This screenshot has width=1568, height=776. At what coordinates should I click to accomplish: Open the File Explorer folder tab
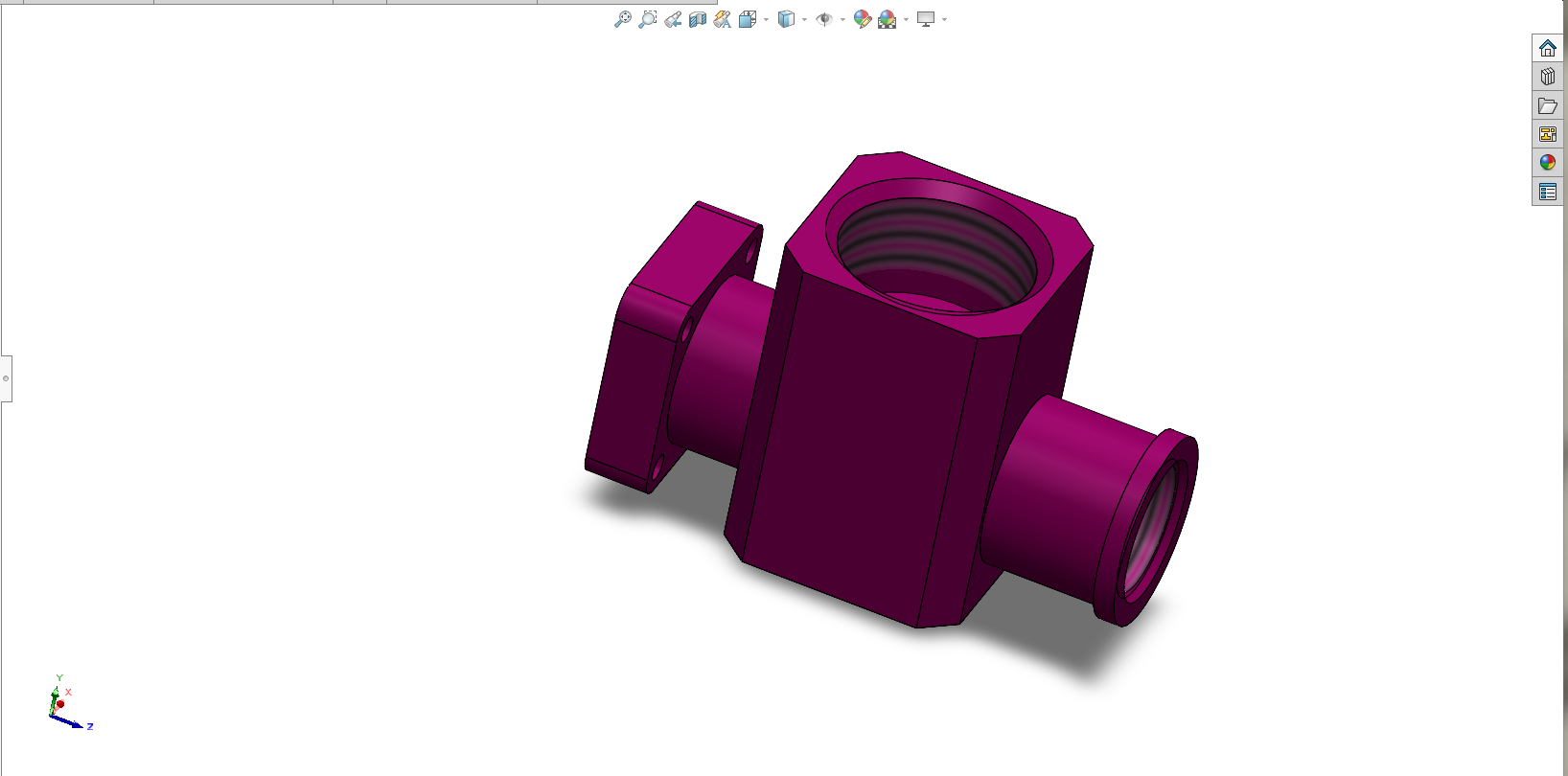(1548, 105)
